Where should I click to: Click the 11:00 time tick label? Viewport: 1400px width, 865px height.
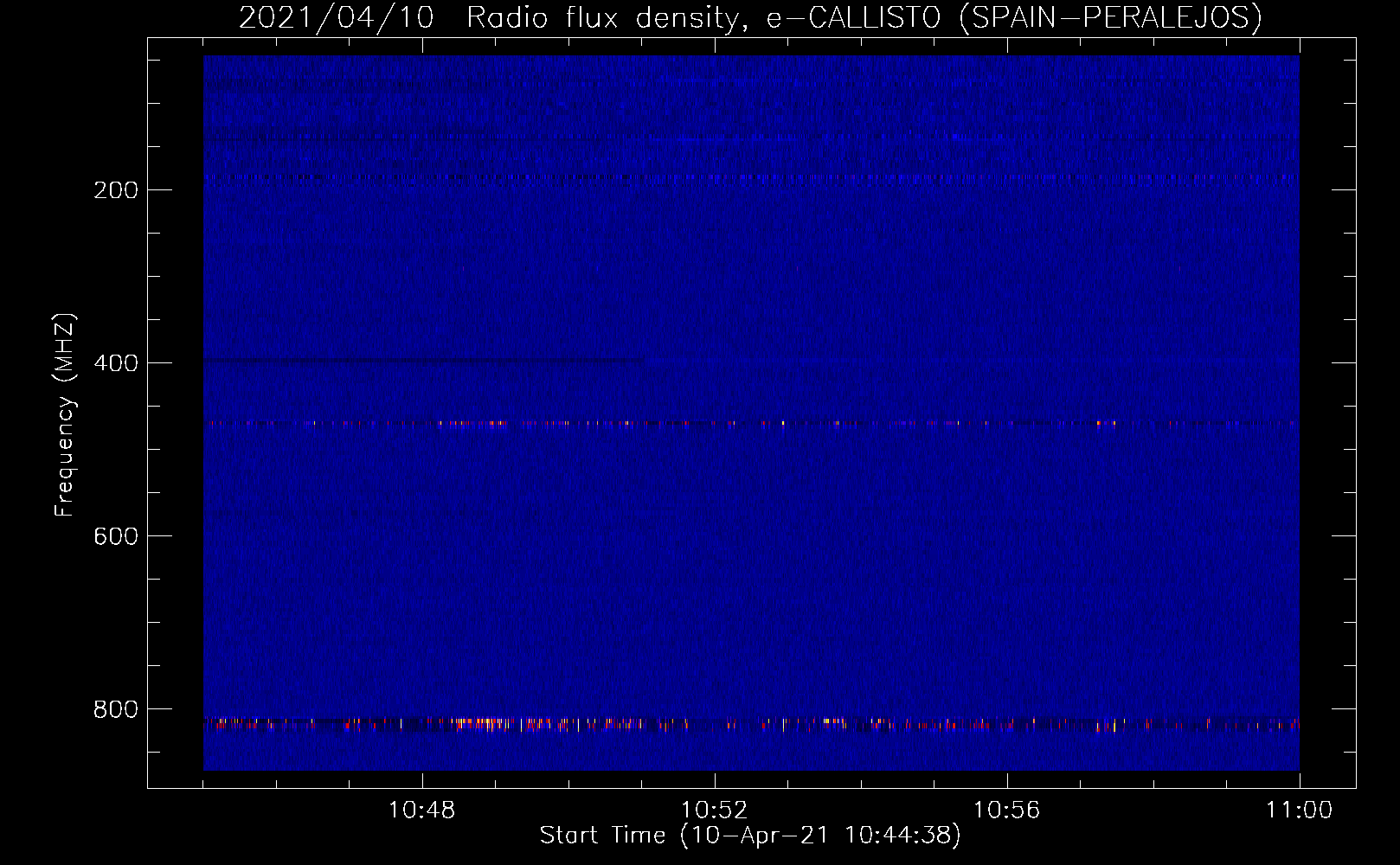(x=1299, y=811)
